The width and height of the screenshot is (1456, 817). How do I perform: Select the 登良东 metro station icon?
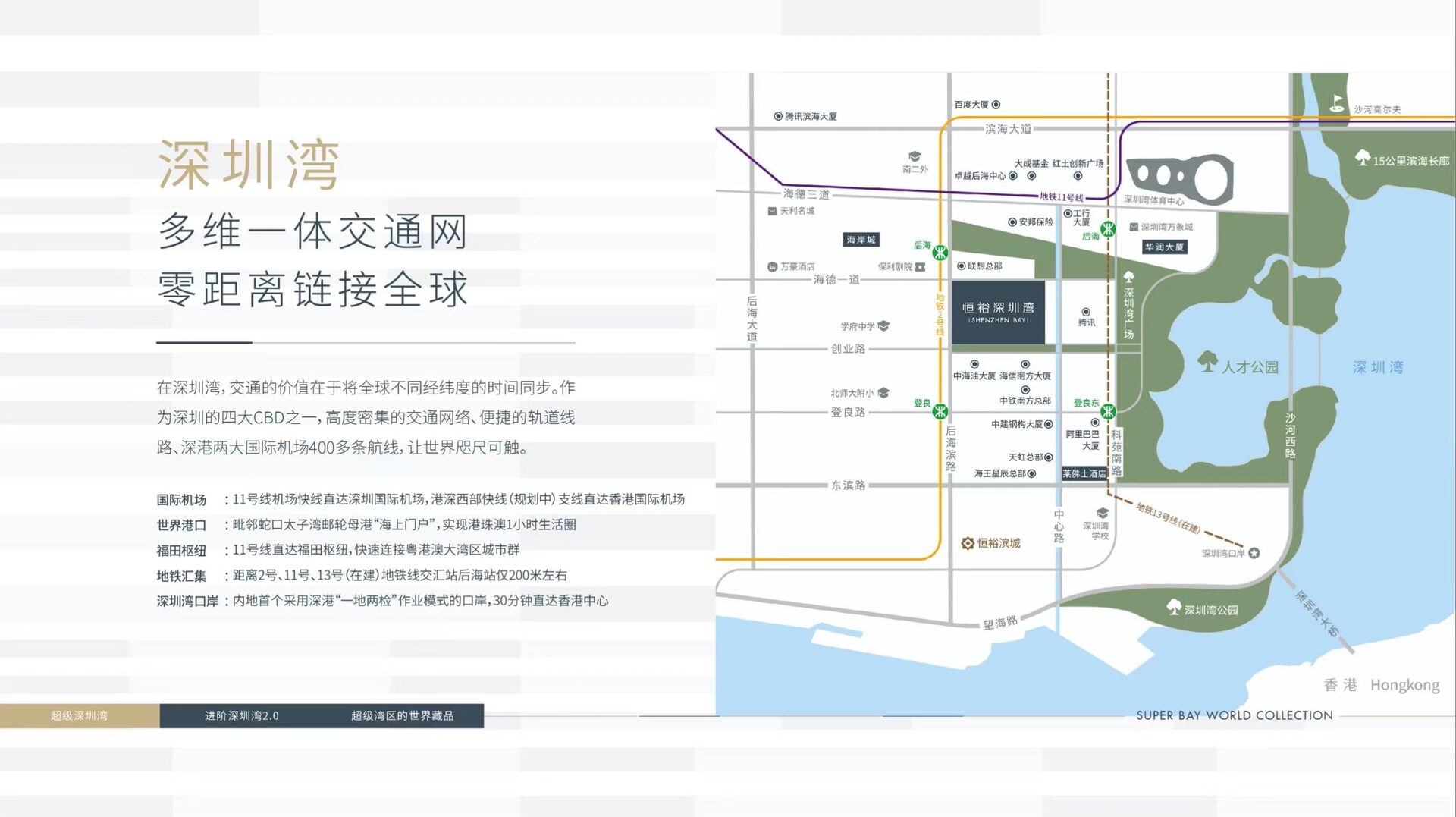(x=1108, y=411)
